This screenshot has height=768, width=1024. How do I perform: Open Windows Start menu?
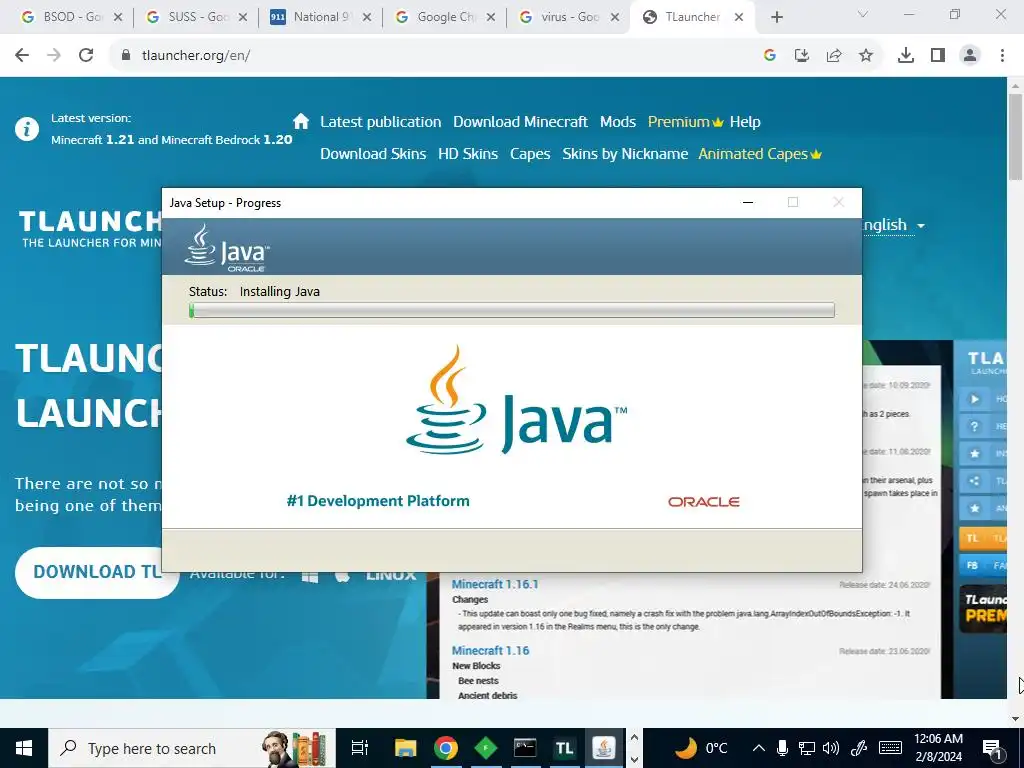coord(24,748)
